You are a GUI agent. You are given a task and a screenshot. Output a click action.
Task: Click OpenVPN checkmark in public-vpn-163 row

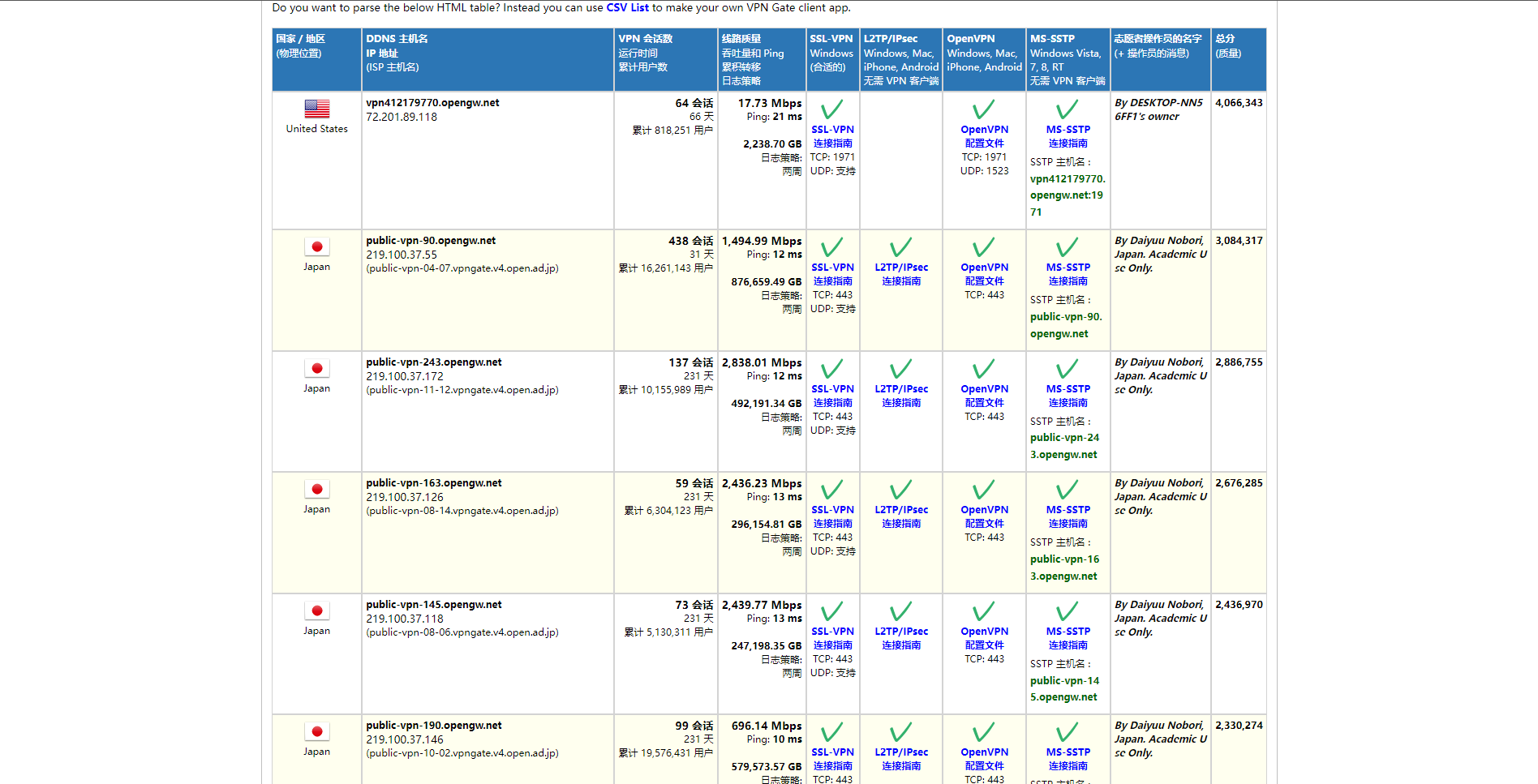coord(984,490)
